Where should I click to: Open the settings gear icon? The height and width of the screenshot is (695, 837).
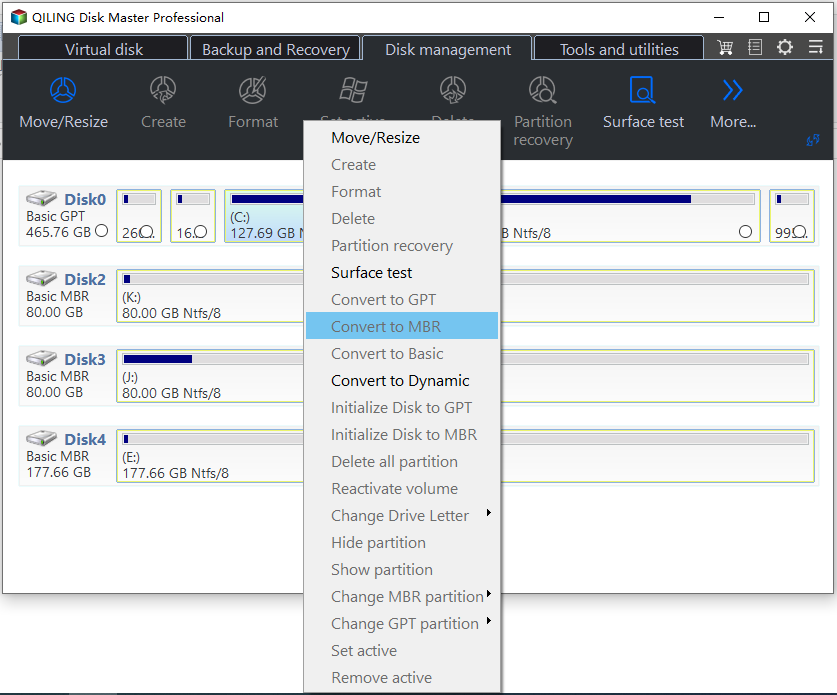tap(785, 48)
